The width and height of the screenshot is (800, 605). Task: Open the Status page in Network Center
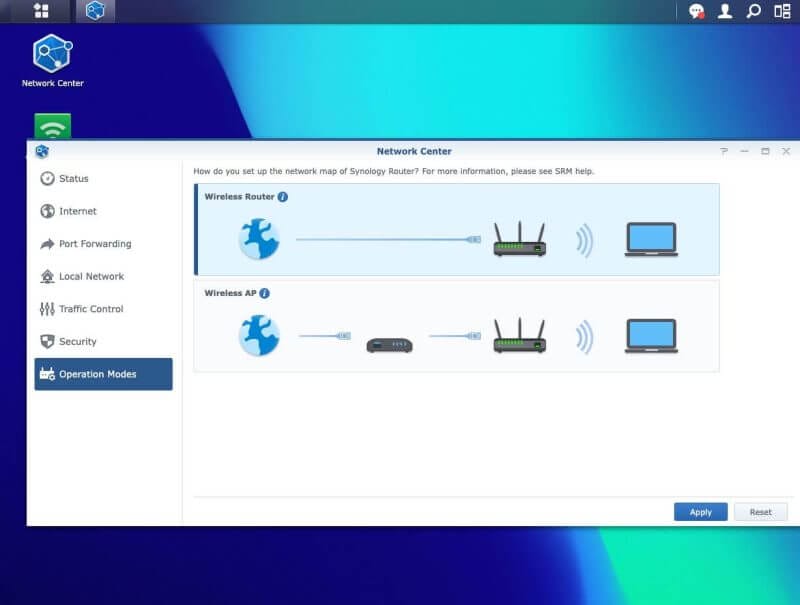coord(72,179)
